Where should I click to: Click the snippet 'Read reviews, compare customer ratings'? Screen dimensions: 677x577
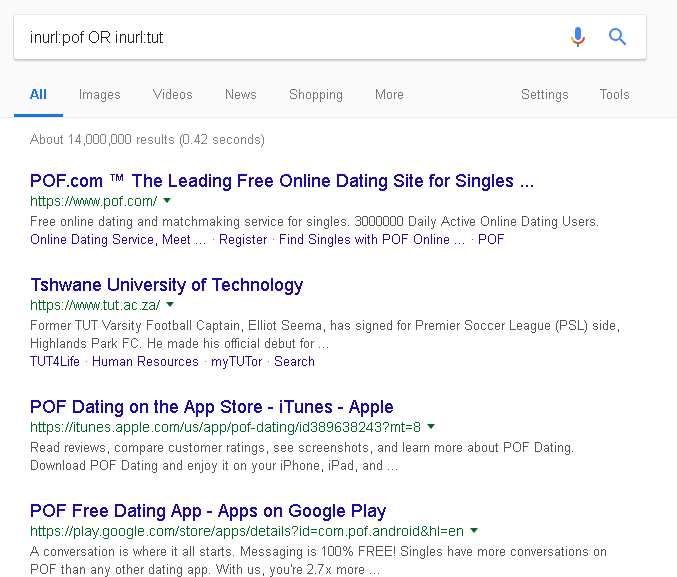pos(302,457)
